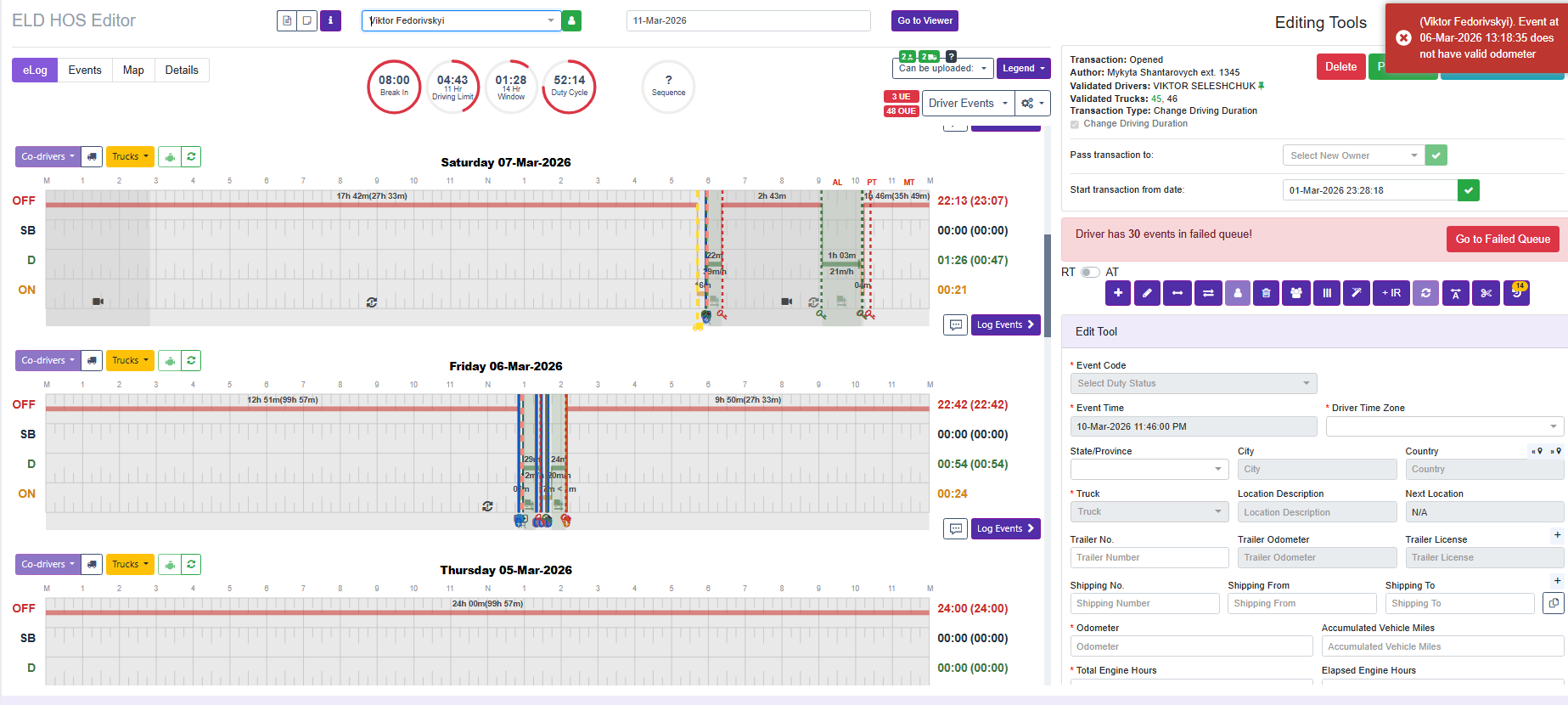
Task: Confirm the start transaction date with green check
Action: coord(1469,190)
